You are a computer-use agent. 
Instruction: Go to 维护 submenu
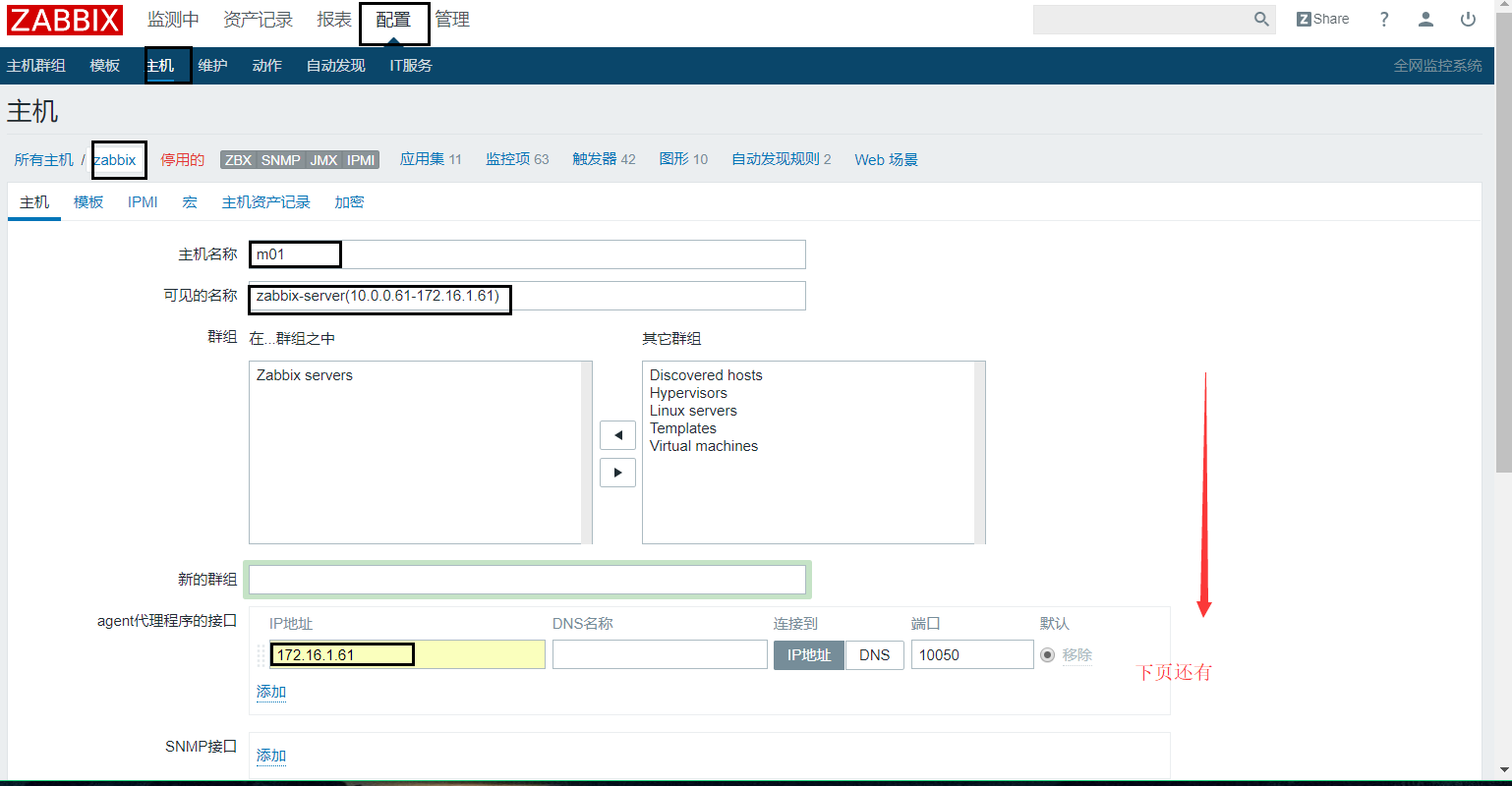(212, 66)
